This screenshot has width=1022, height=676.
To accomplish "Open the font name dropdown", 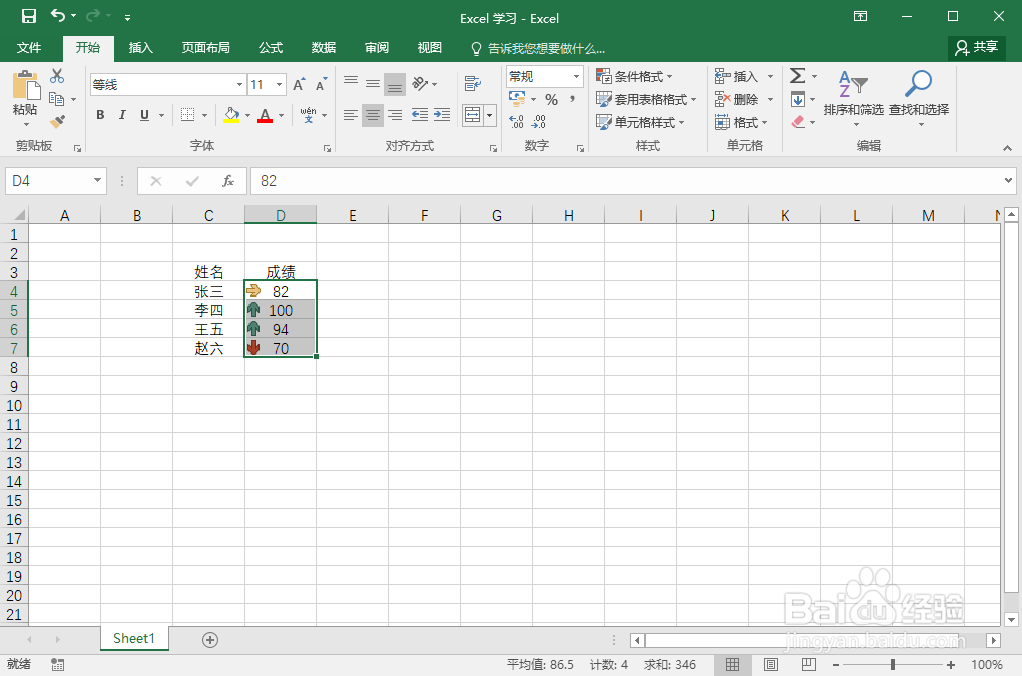I will coord(239,84).
